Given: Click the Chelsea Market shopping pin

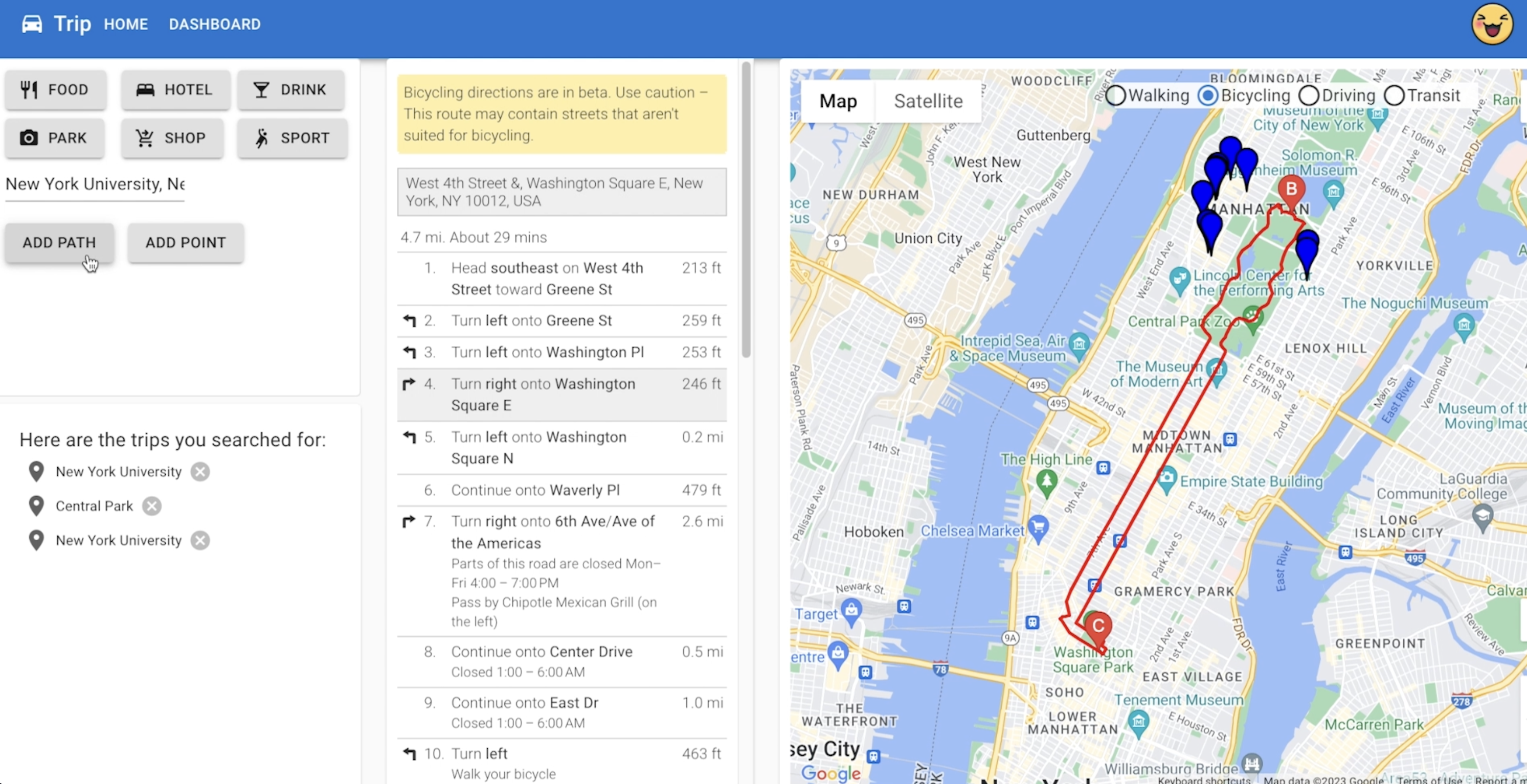Looking at the screenshot, I should (x=1038, y=527).
